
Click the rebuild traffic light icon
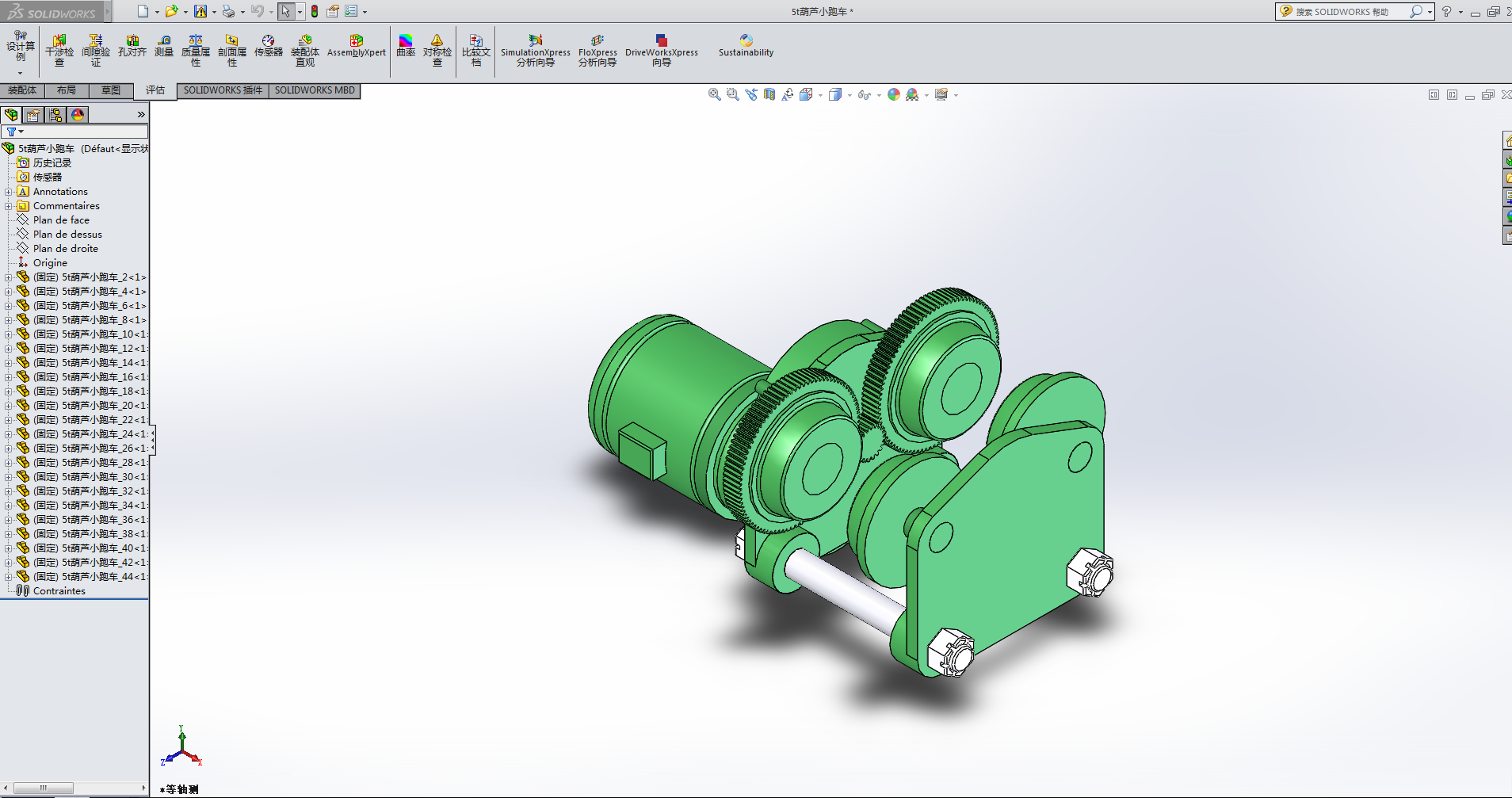coord(315,11)
